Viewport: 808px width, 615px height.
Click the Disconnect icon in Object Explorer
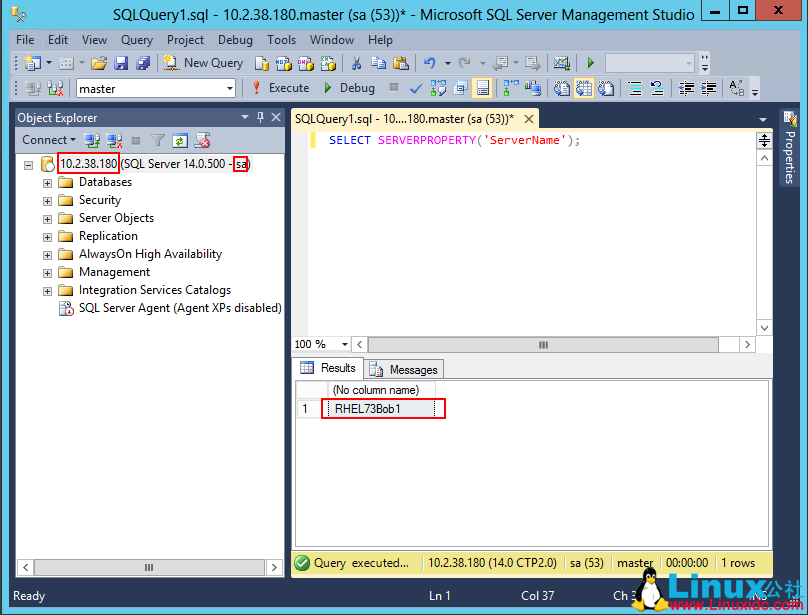point(113,140)
